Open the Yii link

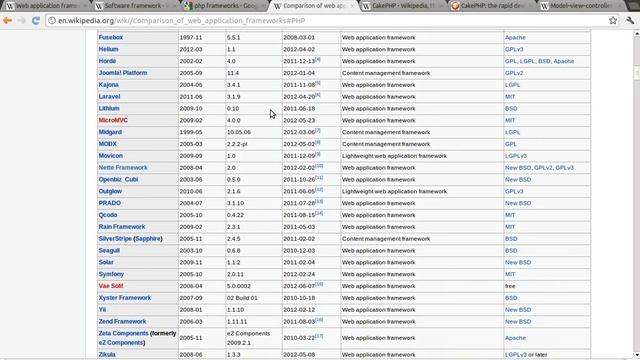[102, 309]
